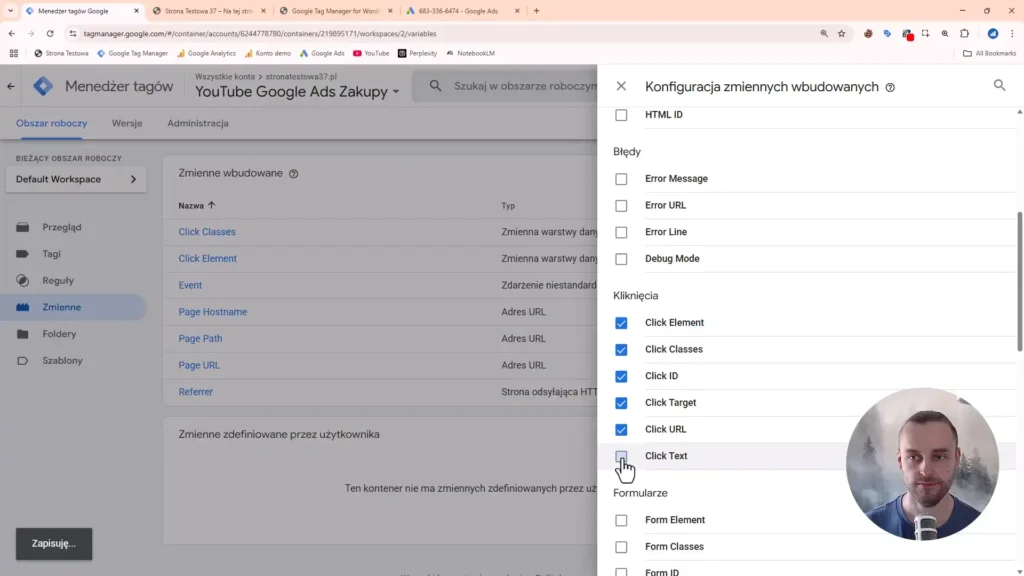Viewport: 1024px width, 576px height.
Task: Open Google Analytics bookmark
Action: pos(206,54)
